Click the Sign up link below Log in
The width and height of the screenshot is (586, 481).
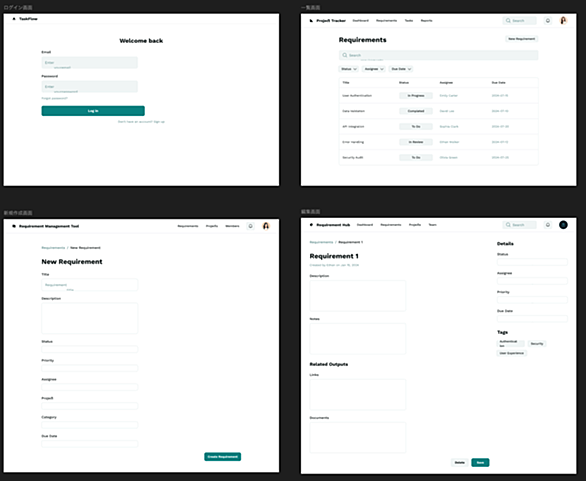point(159,122)
